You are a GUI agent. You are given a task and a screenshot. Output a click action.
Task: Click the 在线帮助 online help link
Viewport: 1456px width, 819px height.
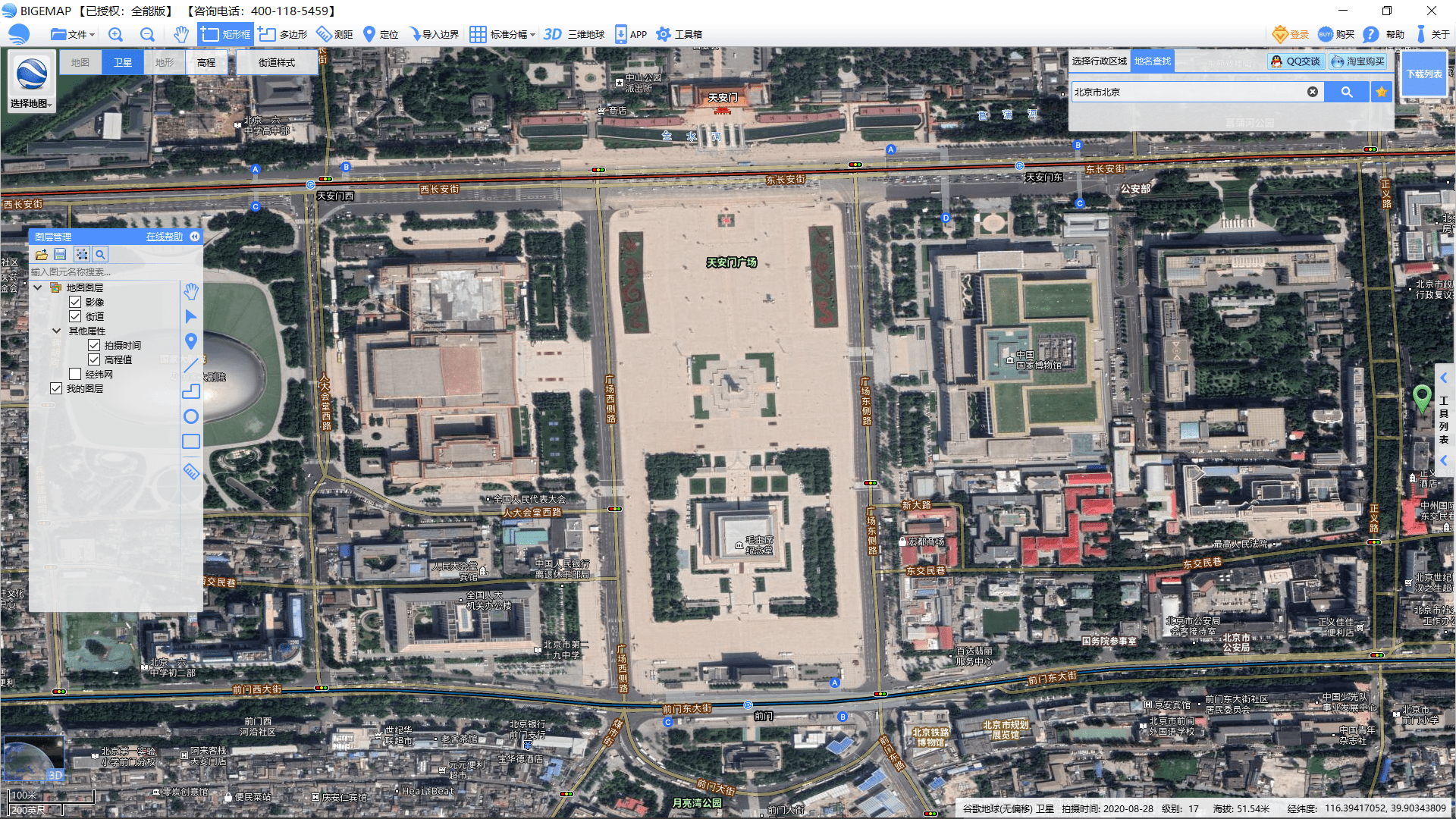(x=165, y=237)
